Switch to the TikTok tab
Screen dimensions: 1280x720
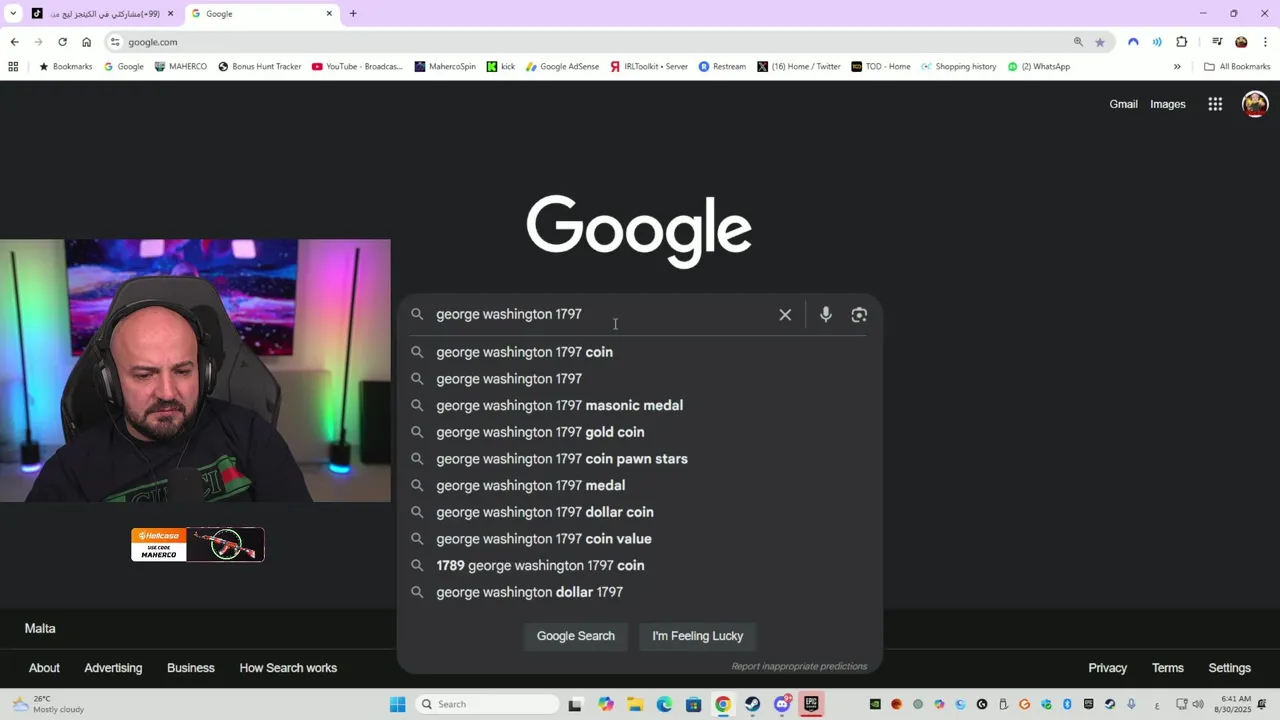tap(103, 14)
